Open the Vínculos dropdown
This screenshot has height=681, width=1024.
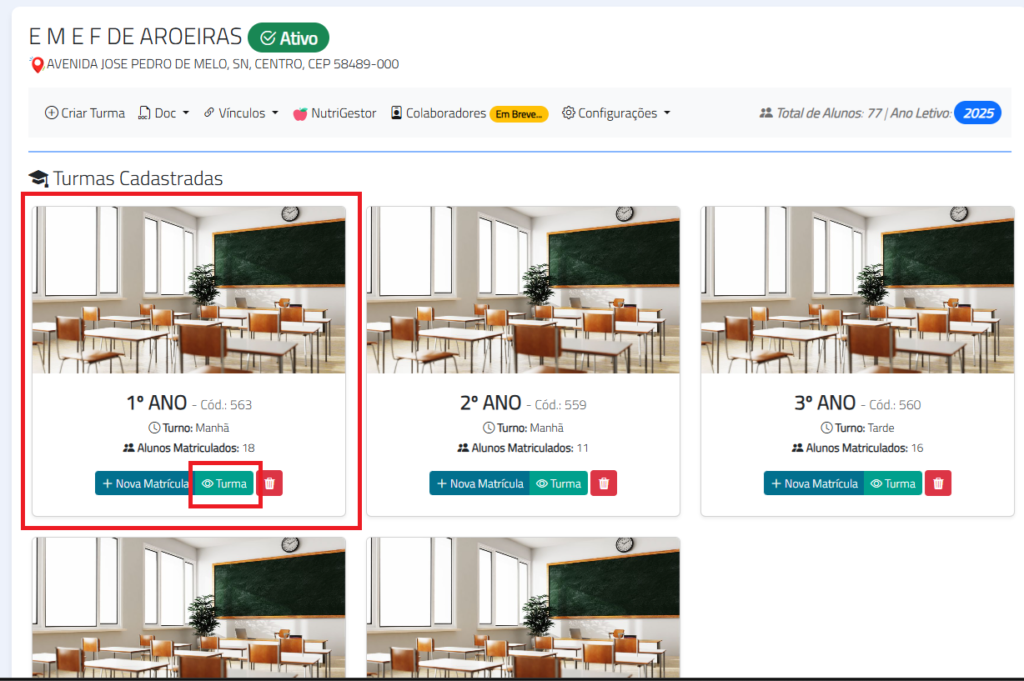pyautogui.click(x=241, y=113)
